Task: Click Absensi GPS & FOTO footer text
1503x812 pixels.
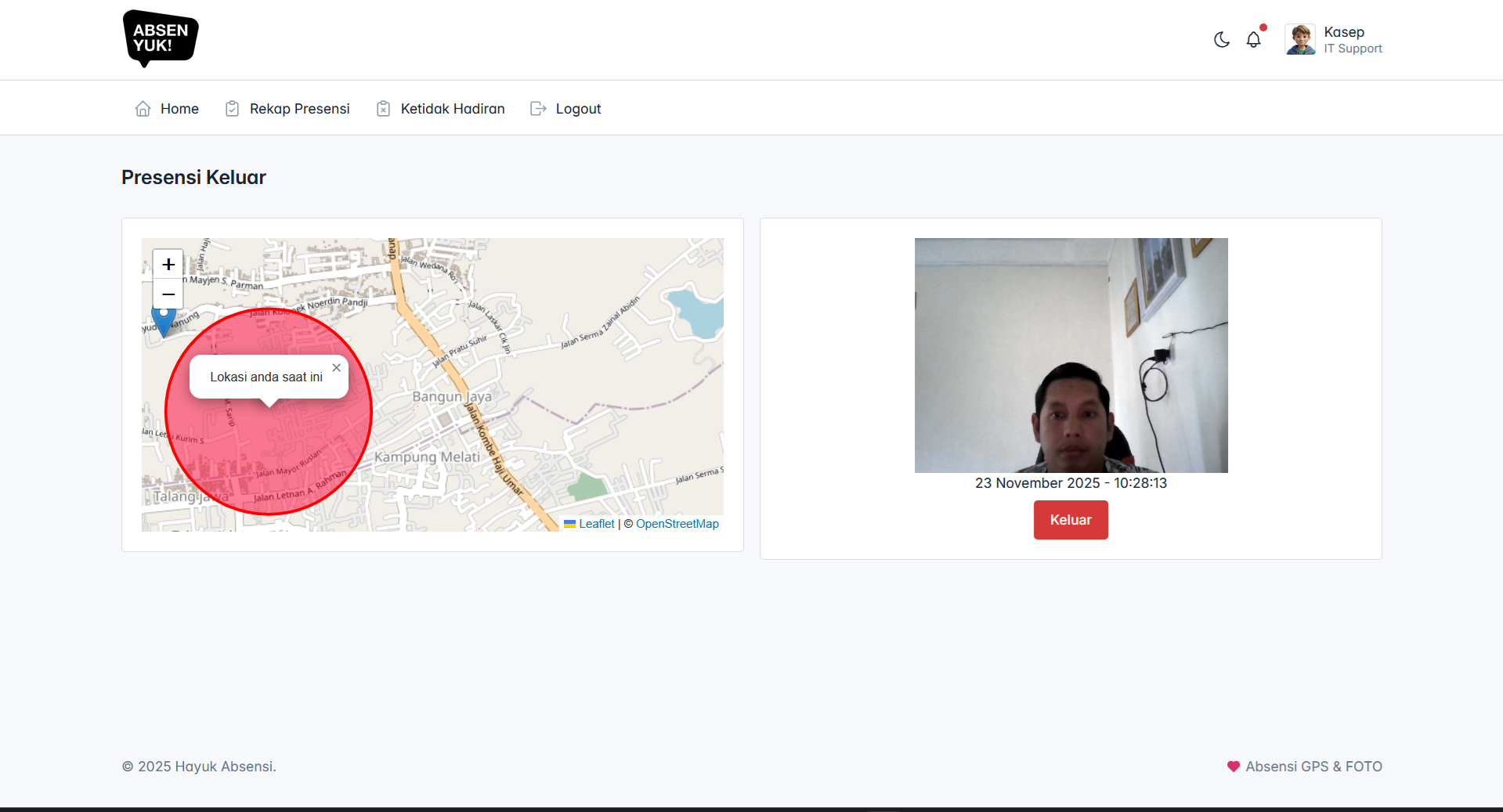Action: [1313, 767]
